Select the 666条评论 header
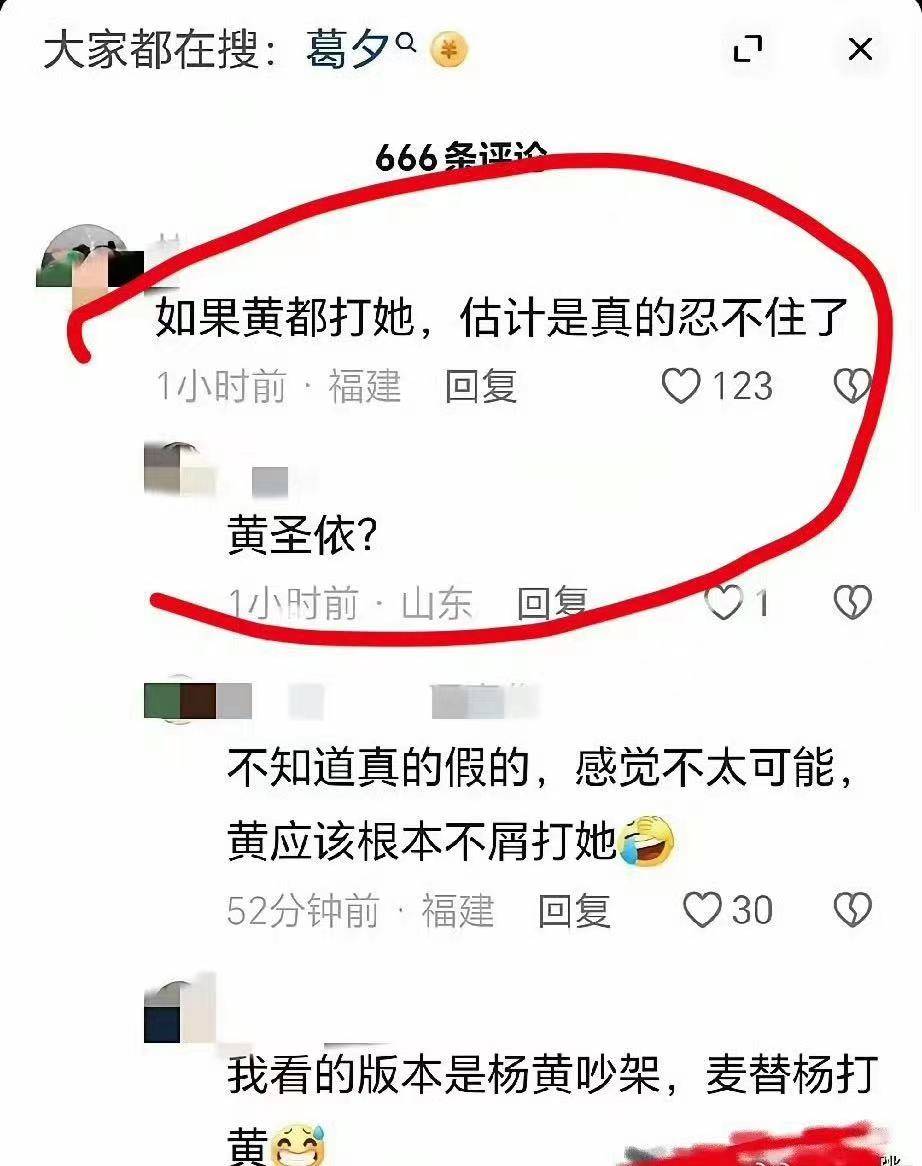Screen dimensions: 922x1166 pos(461,157)
